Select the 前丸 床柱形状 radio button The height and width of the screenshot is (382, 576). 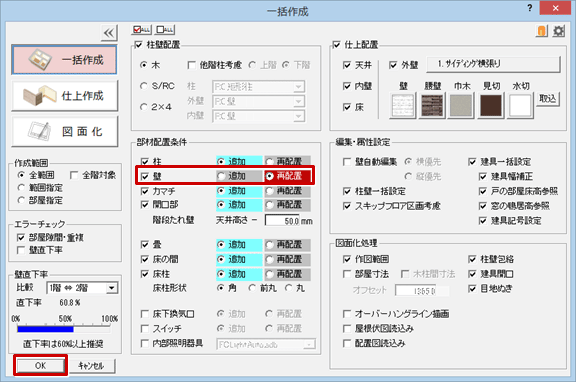pos(252,288)
